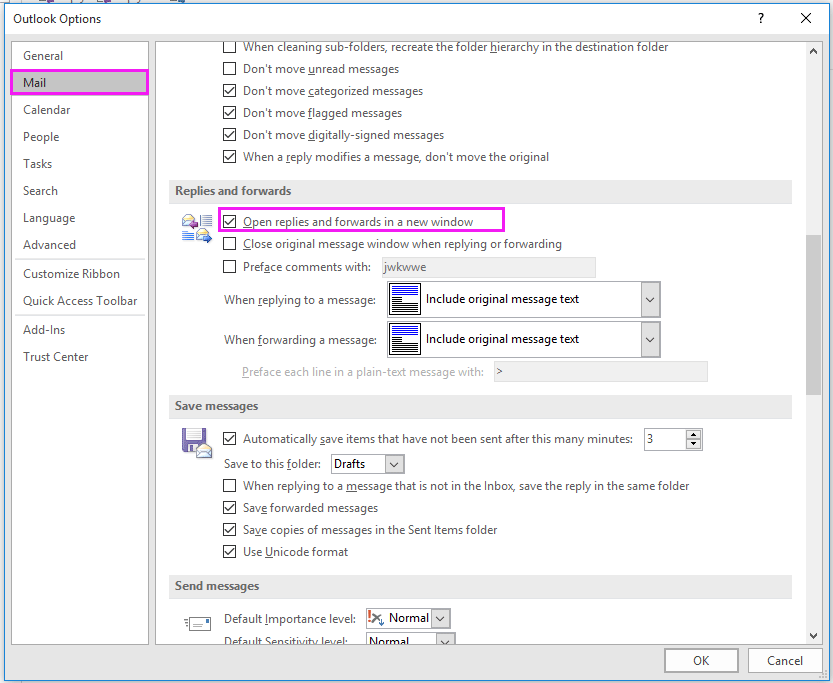Uncheck Save copies in Sent Items folder
Image resolution: width=833 pixels, height=683 pixels.
[x=230, y=530]
